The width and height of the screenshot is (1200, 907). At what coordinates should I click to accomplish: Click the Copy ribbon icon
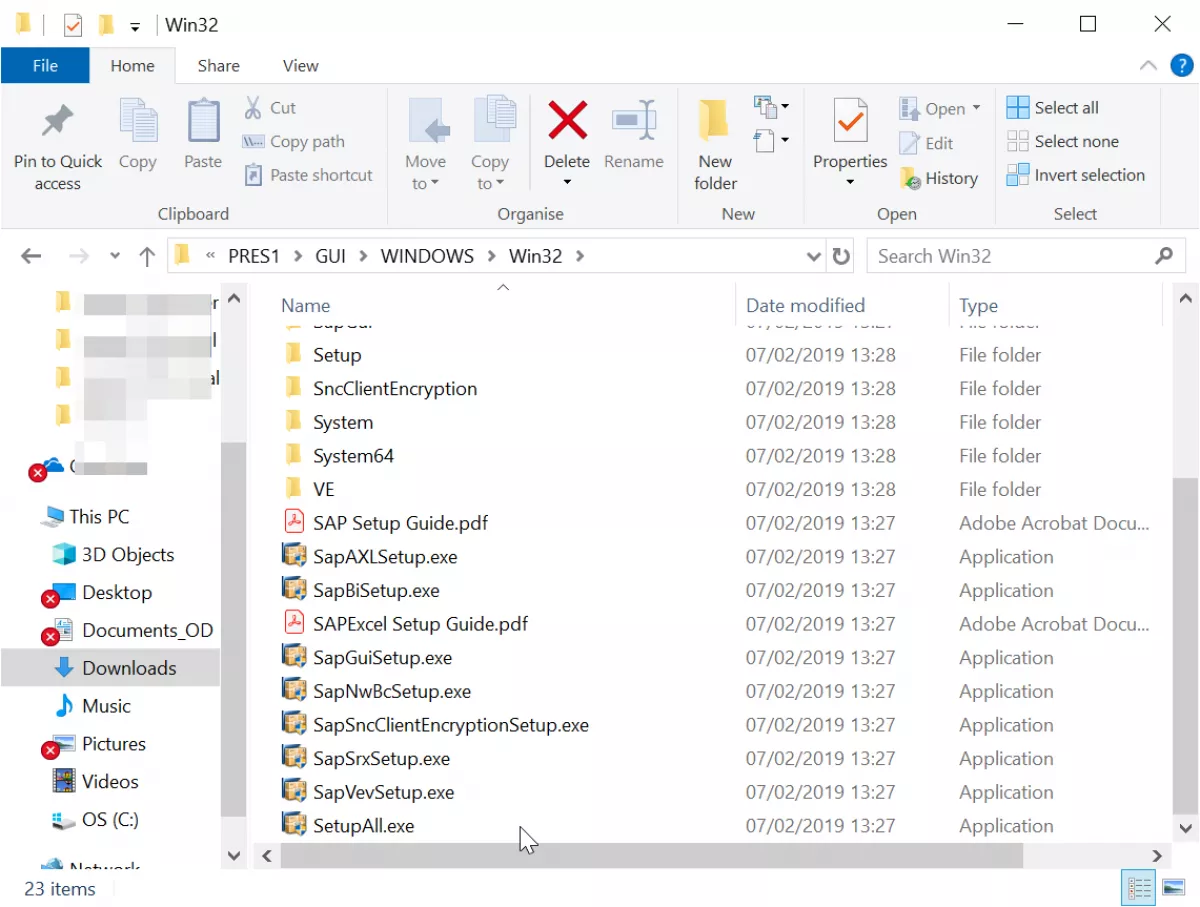click(x=138, y=121)
